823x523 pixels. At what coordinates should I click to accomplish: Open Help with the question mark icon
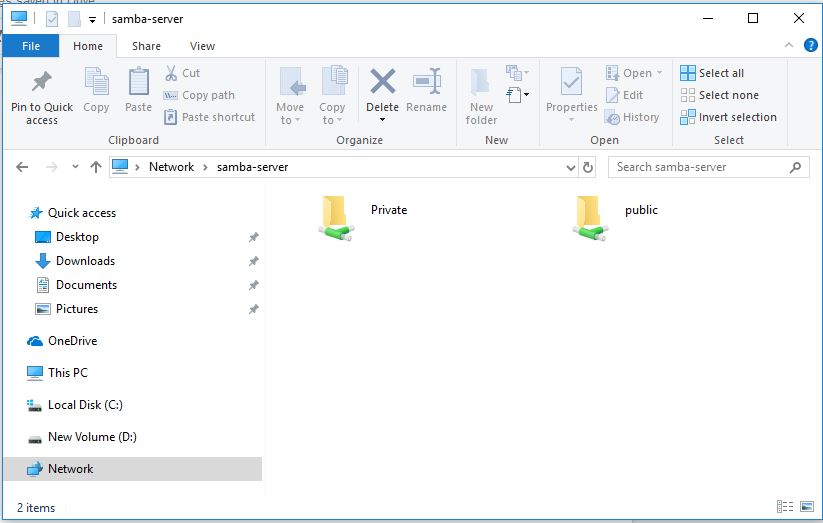pyautogui.click(x=810, y=46)
